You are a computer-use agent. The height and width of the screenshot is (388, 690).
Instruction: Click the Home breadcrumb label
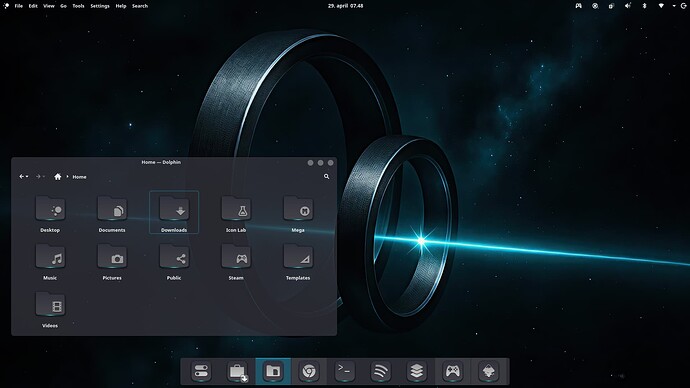pyautogui.click(x=79, y=177)
